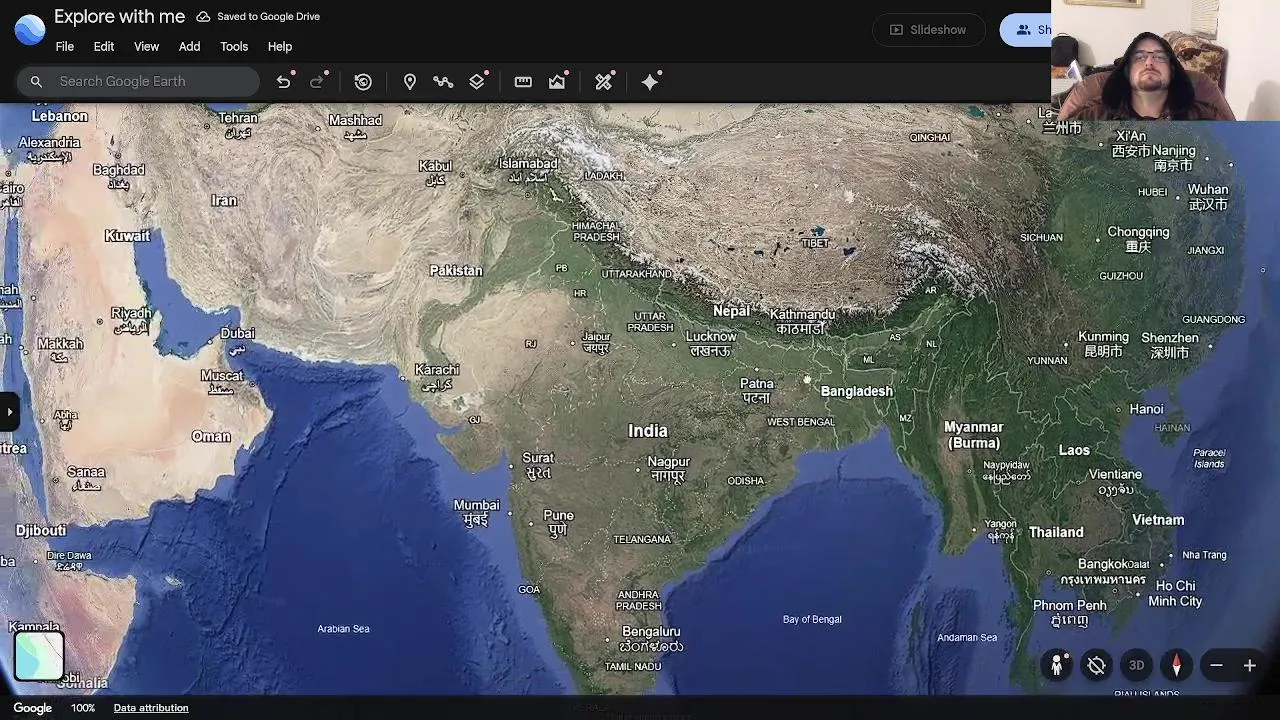The width and height of the screenshot is (1280, 720).
Task: Click the 100% status value
Action: 83,708
